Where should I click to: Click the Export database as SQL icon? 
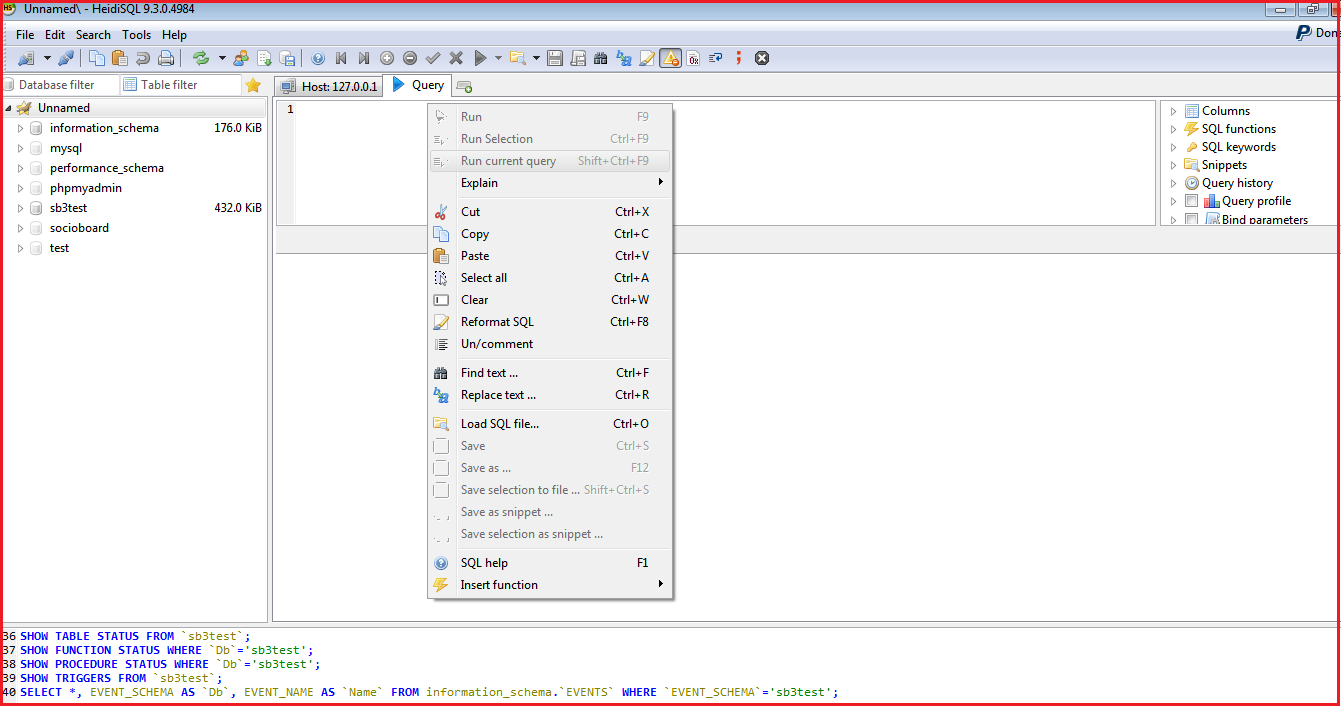pos(287,58)
